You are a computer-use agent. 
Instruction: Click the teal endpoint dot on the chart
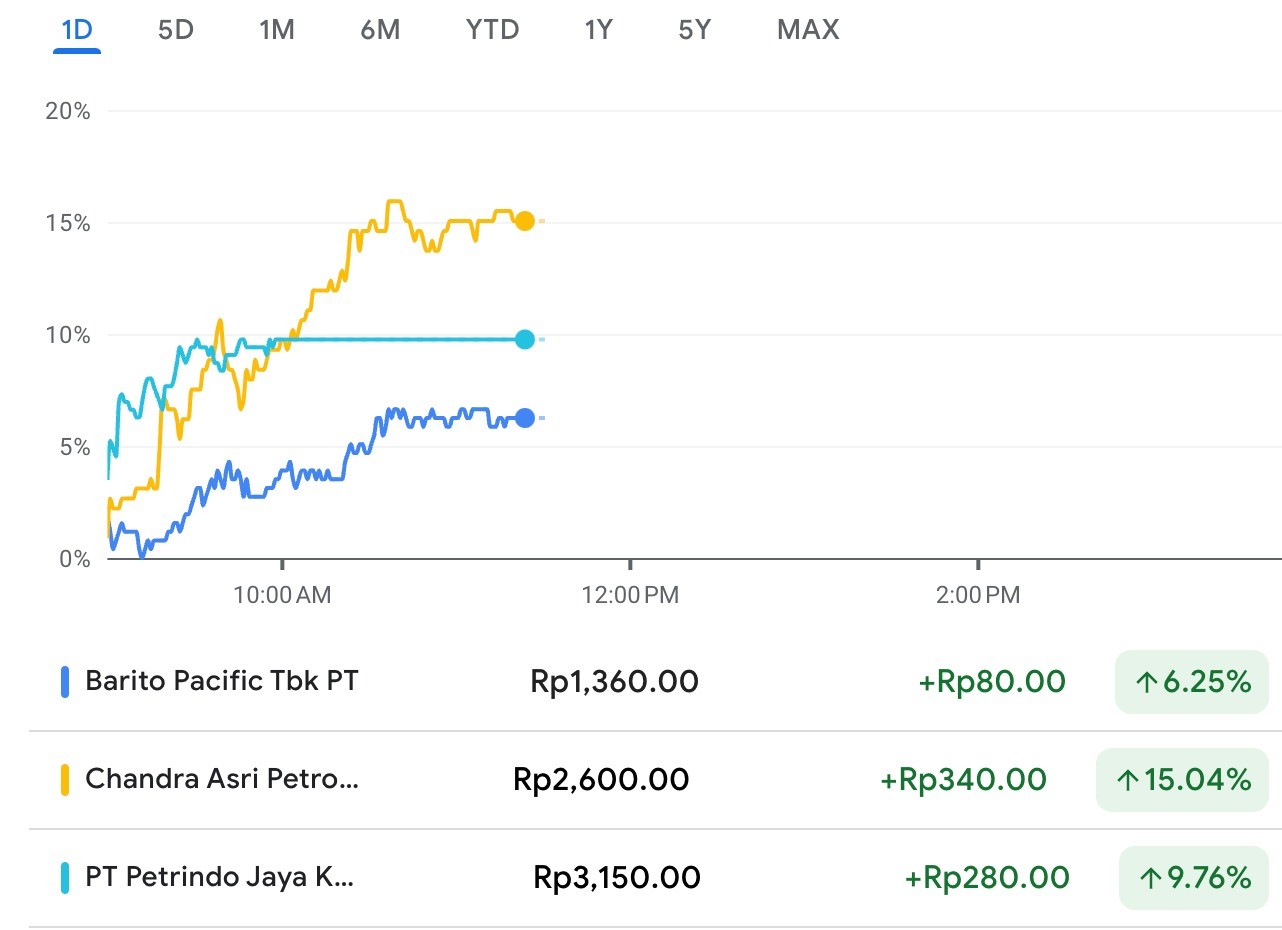[524, 340]
